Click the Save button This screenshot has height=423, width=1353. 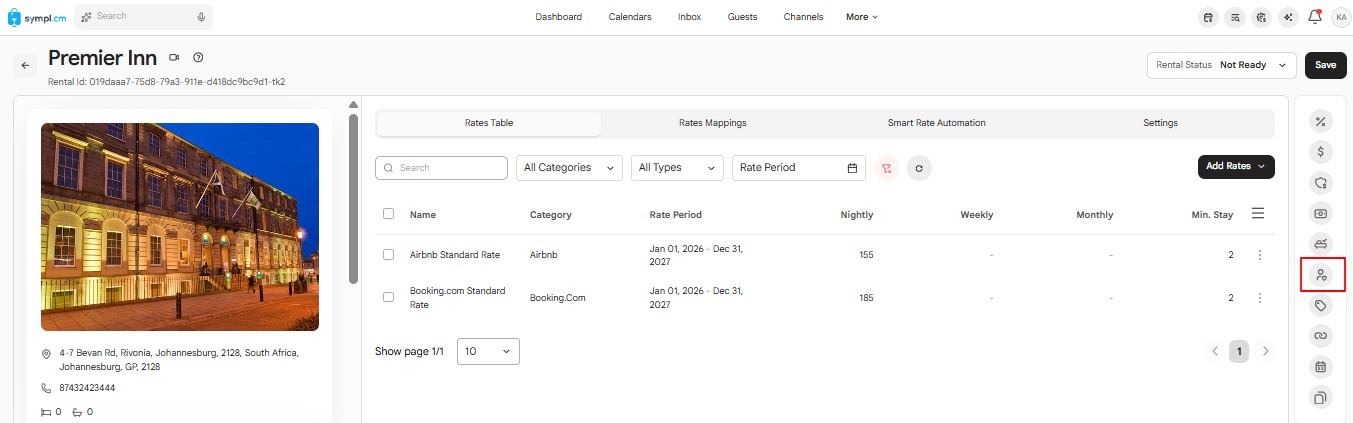pyautogui.click(x=1326, y=65)
